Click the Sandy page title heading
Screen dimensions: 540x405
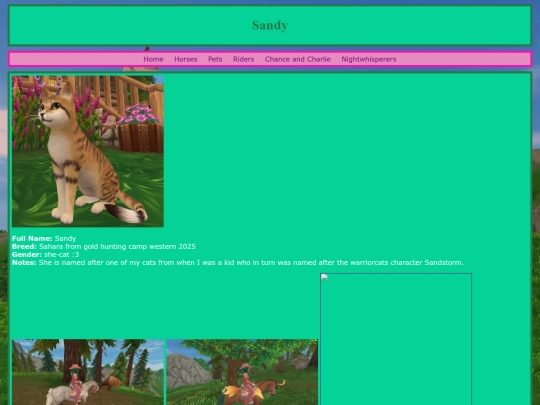click(x=270, y=25)
